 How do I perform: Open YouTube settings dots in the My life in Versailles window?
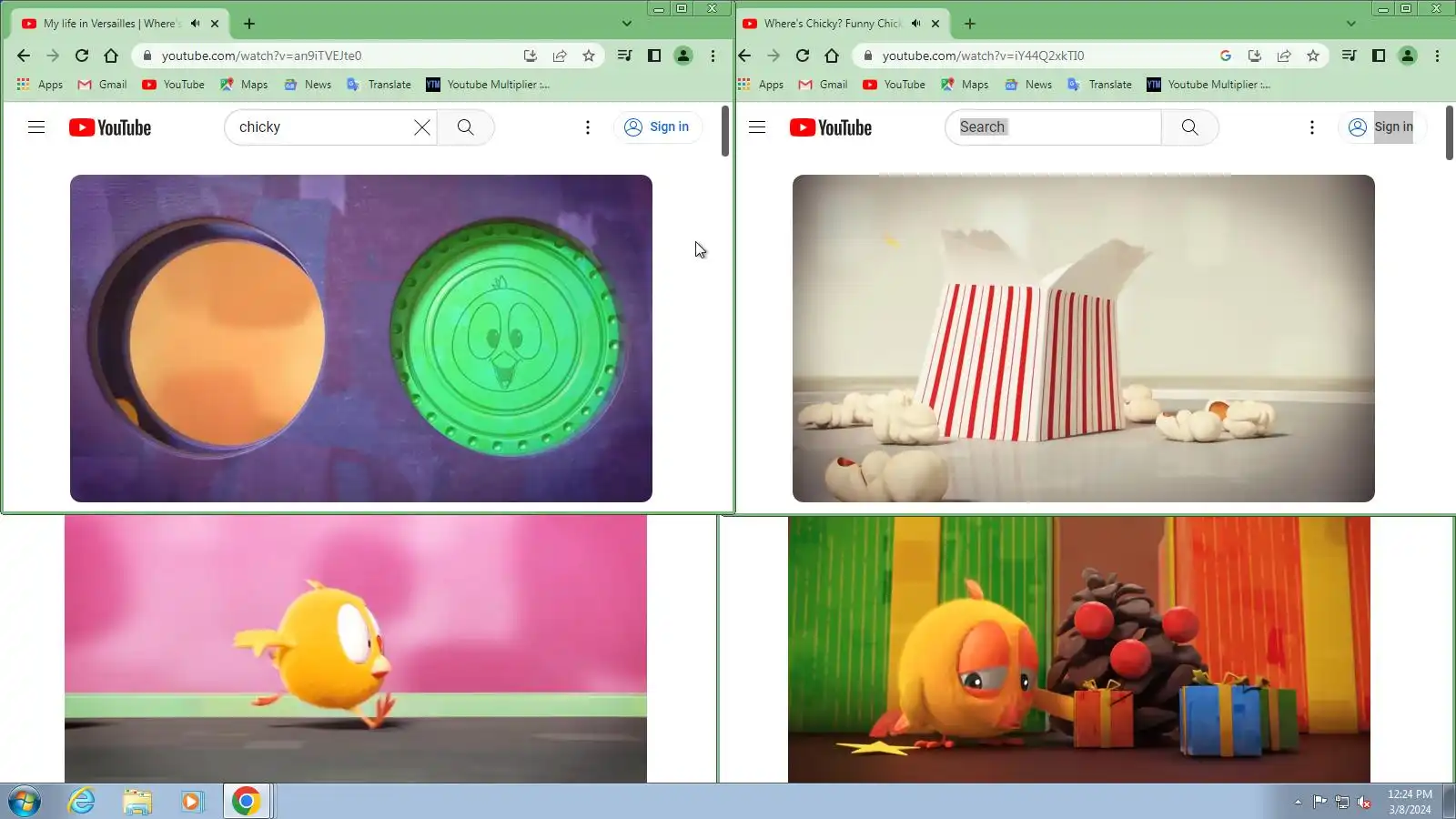[588, 127]
